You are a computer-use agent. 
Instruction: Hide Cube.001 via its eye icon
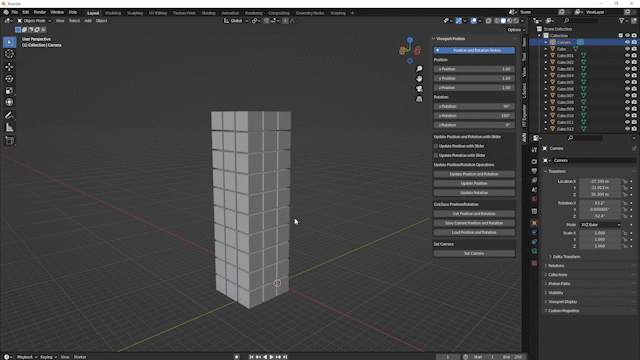pos(627,56)
